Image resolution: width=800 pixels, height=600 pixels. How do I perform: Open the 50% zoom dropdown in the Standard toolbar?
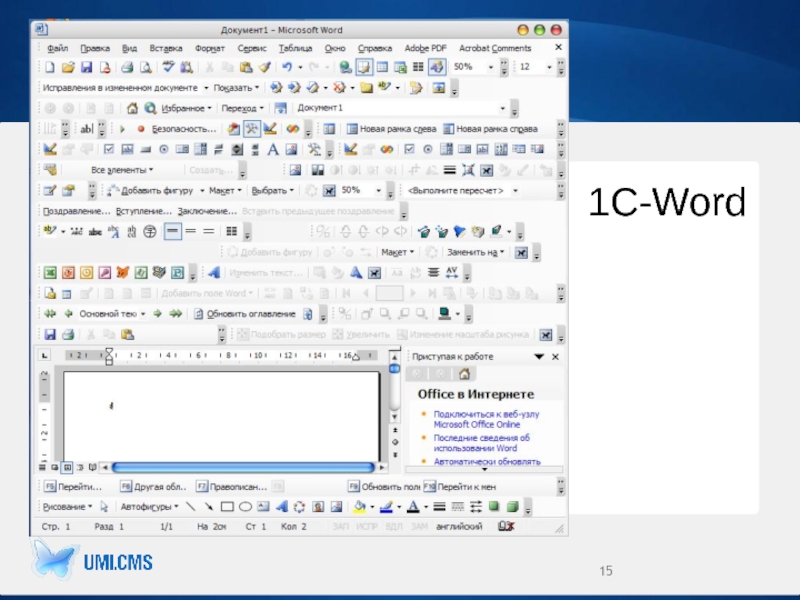point(491,67)
